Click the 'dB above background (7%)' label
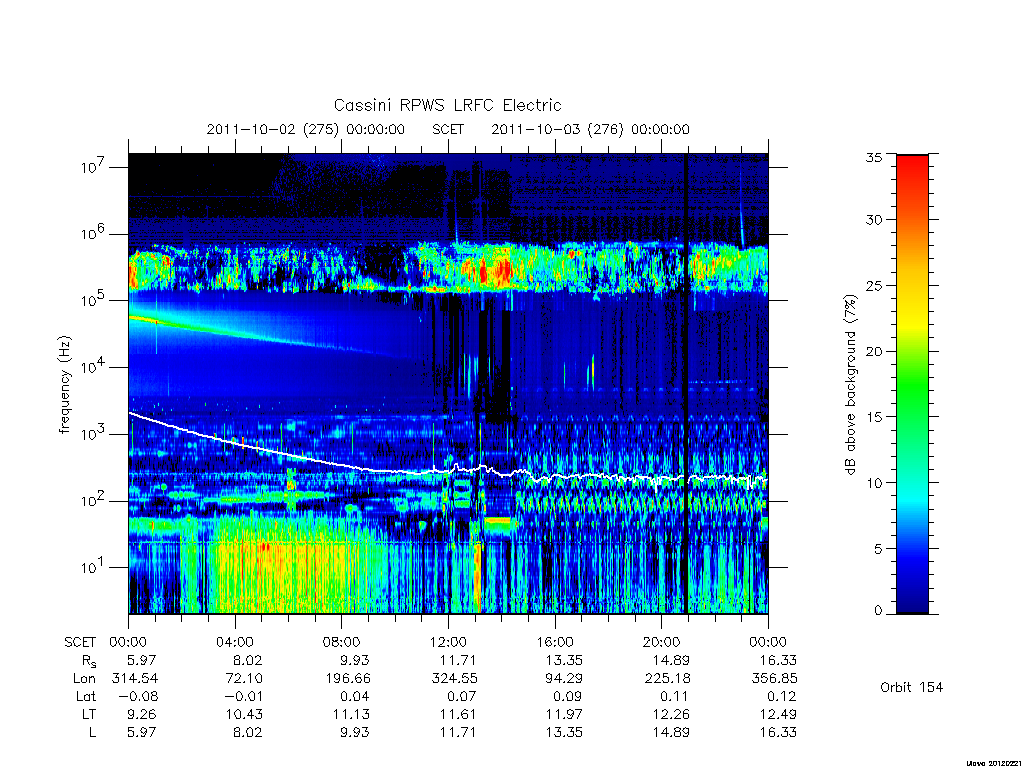This screenshot has width=1024, height=768. coord(850,385)
